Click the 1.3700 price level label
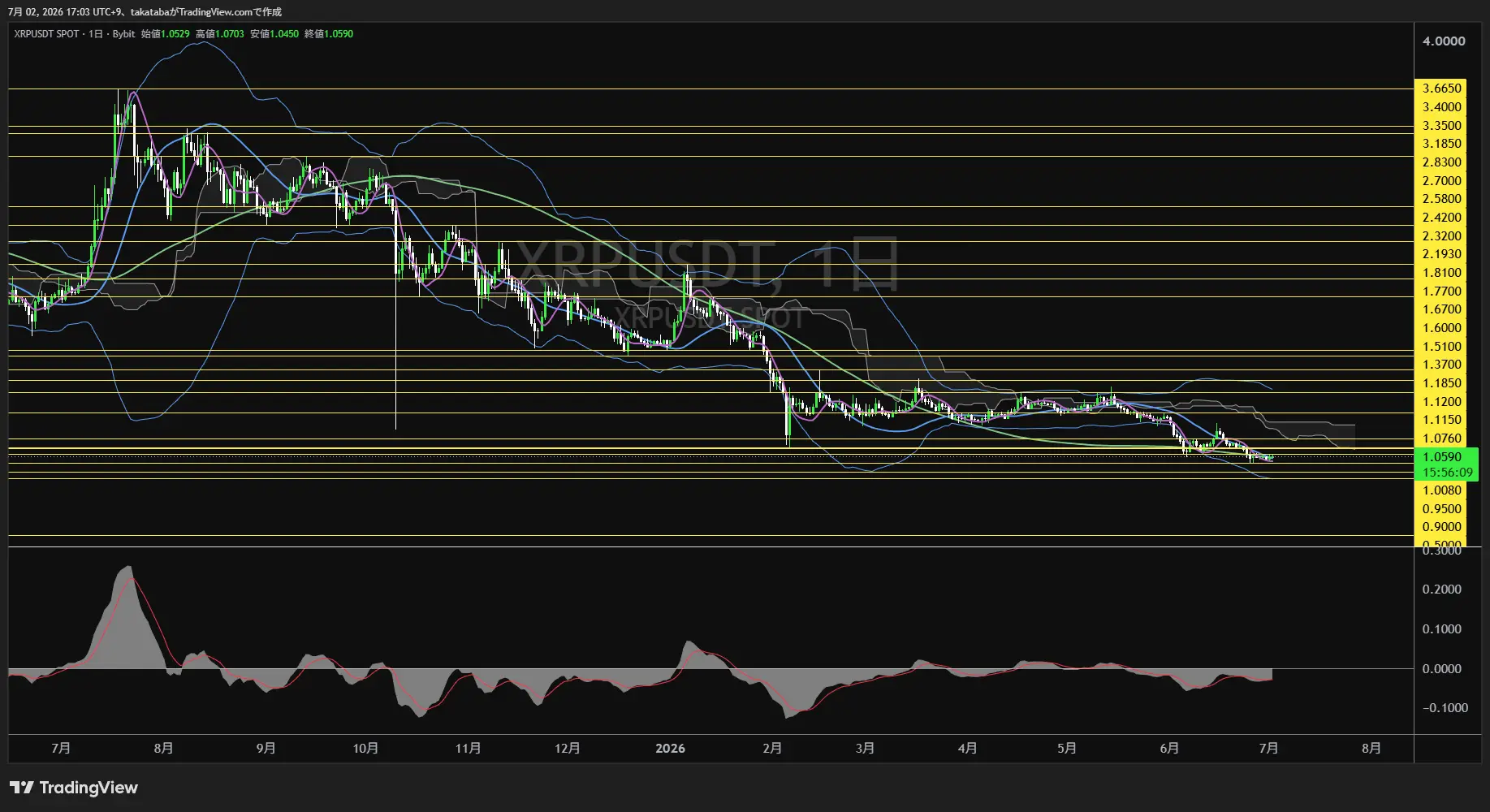The width and height of the screenshot is (1490, 812). coord(1442,365)
